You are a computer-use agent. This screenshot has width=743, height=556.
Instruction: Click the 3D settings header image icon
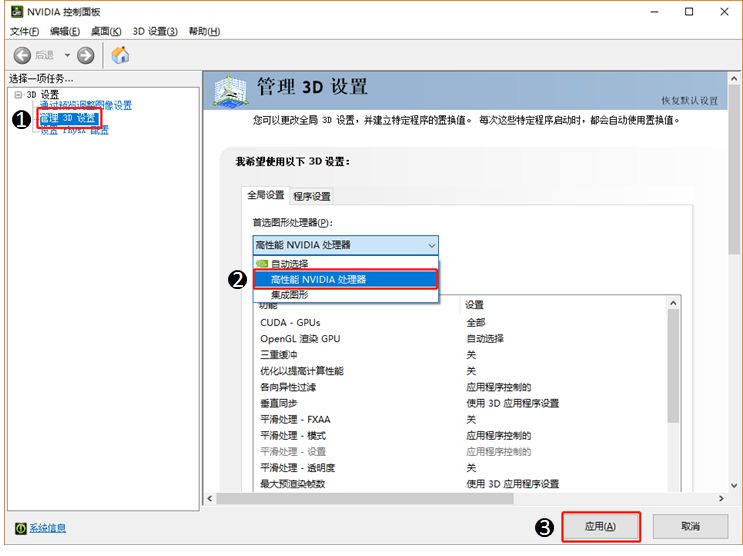[230, 91]
